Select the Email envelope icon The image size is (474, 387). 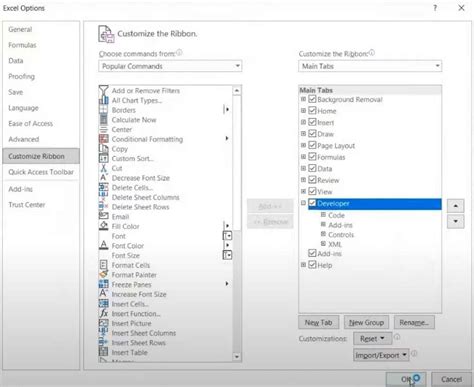coord(104,216)
